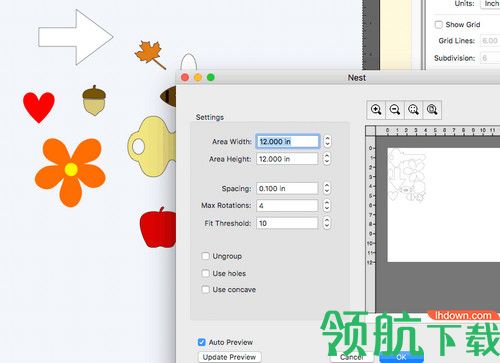Click the Spacing stepper
Screen dimensions: 500x363
click(327, 188)
